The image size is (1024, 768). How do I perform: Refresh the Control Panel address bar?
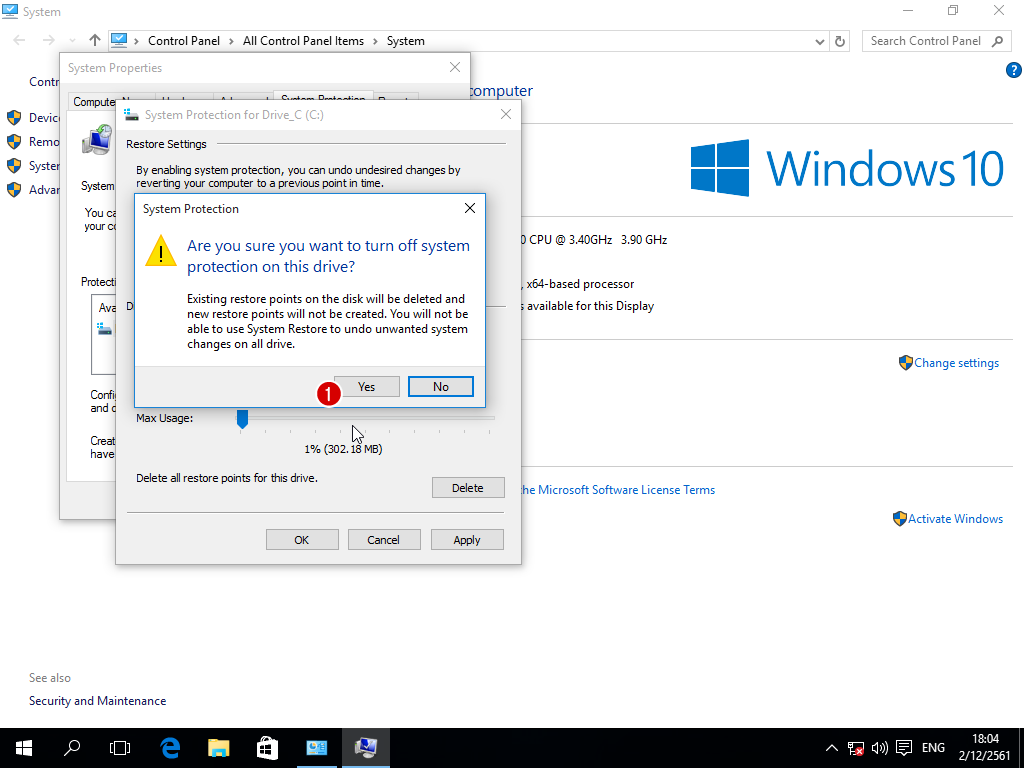click(x=840, y=41)
